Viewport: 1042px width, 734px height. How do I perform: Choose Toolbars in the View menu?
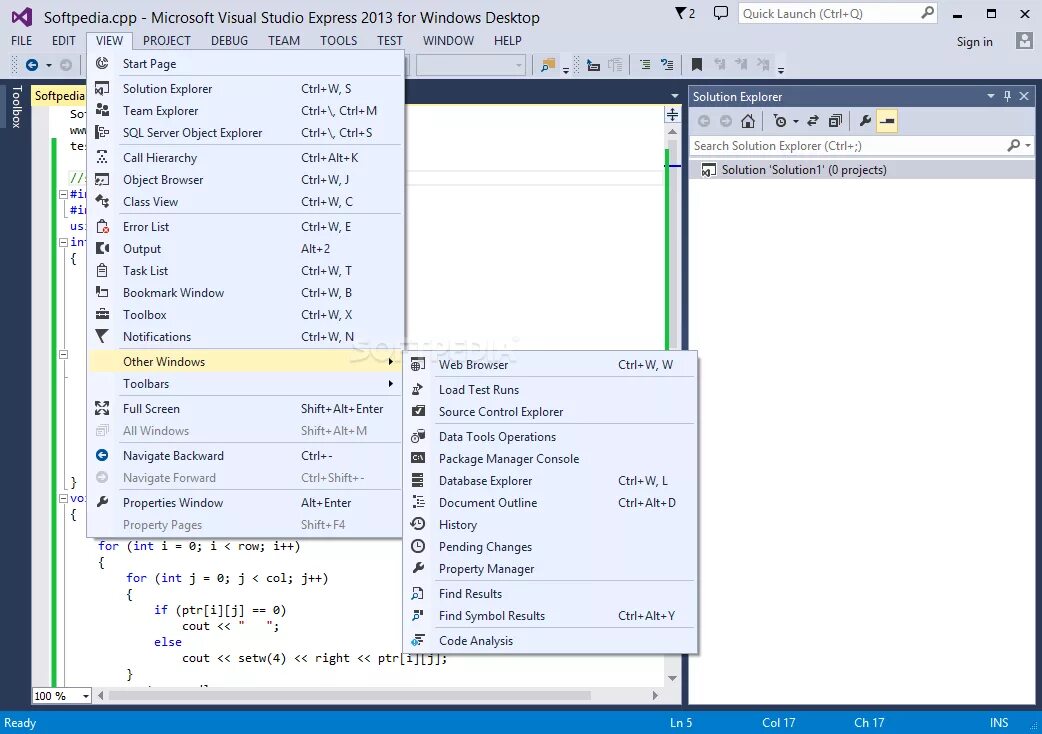tap(245, 384)
